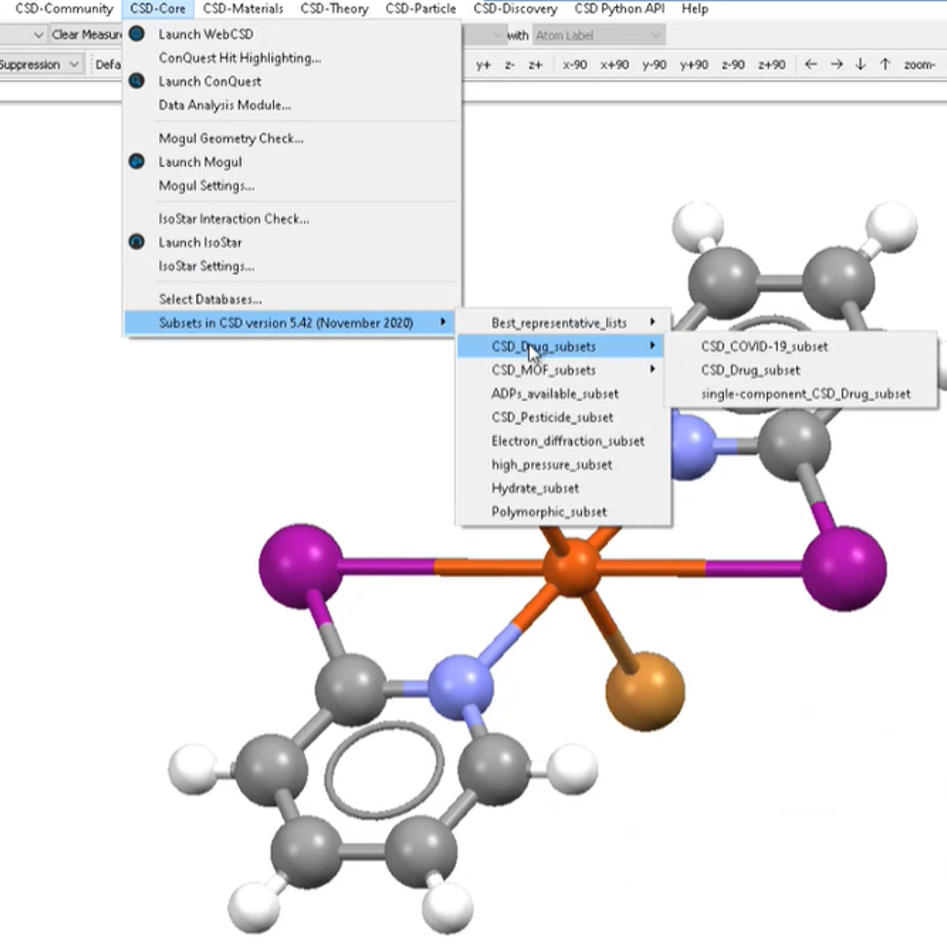
Task: Click the left translate arrow icon
Action: point(813,64)
